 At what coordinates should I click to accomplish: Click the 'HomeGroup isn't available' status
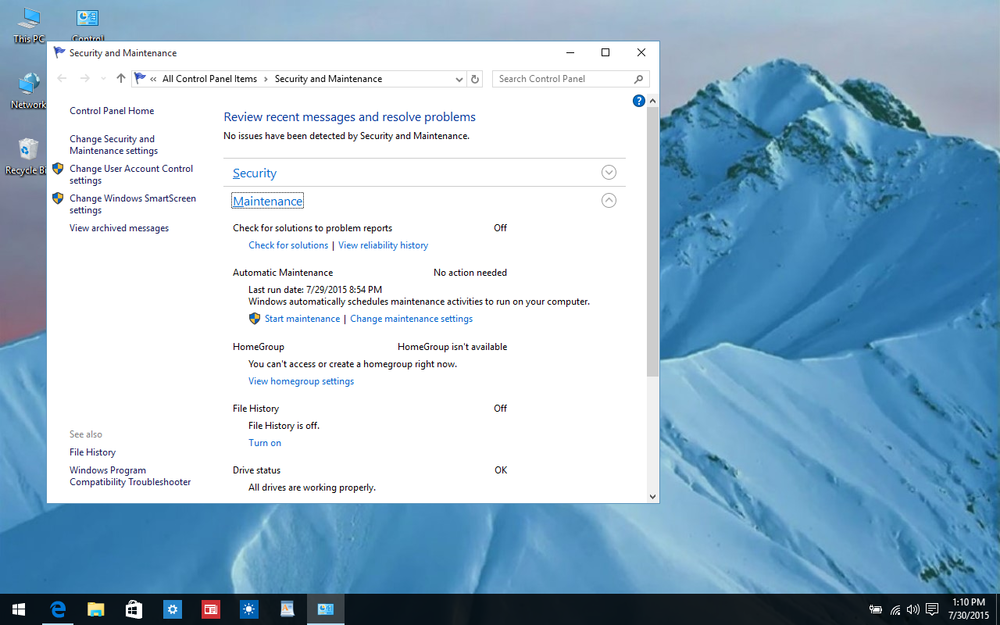(x=452, y=347)
